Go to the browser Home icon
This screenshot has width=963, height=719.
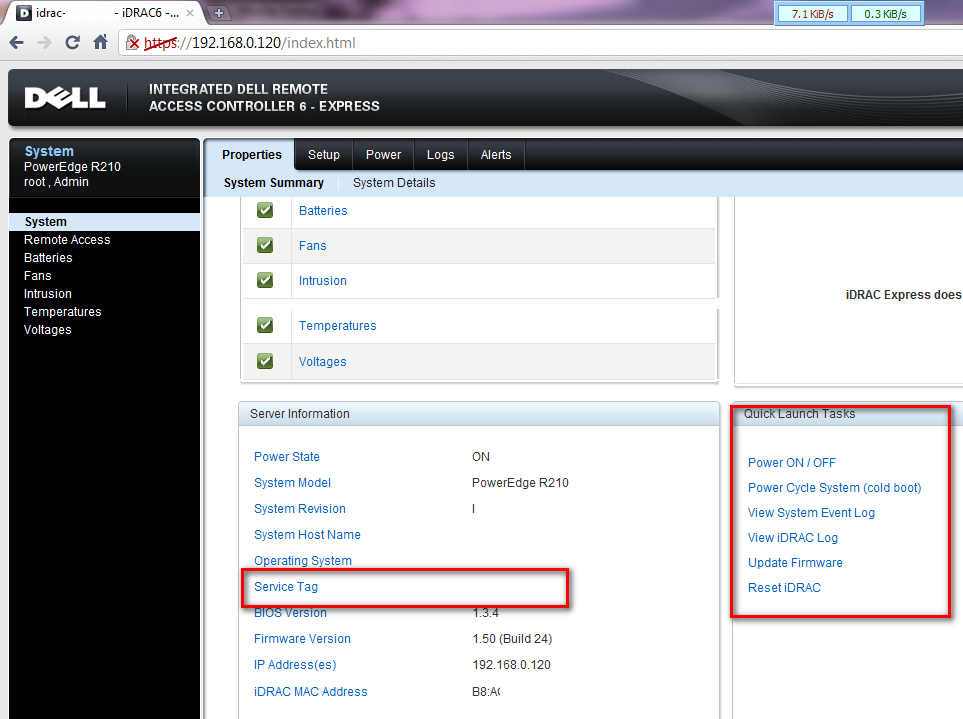tap(100, 42)
